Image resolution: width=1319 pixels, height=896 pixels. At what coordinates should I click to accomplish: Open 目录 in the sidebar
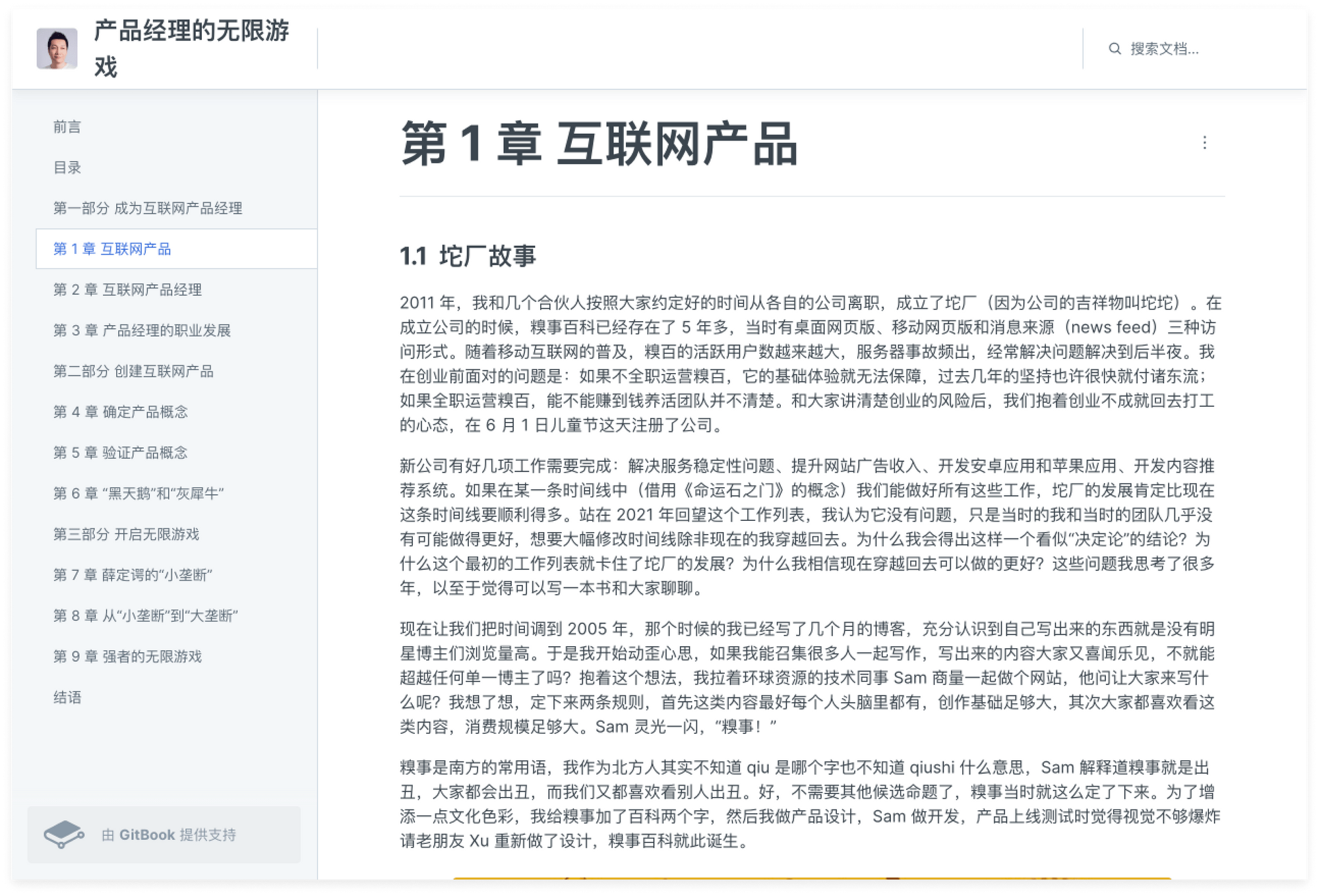click(67, 167)
